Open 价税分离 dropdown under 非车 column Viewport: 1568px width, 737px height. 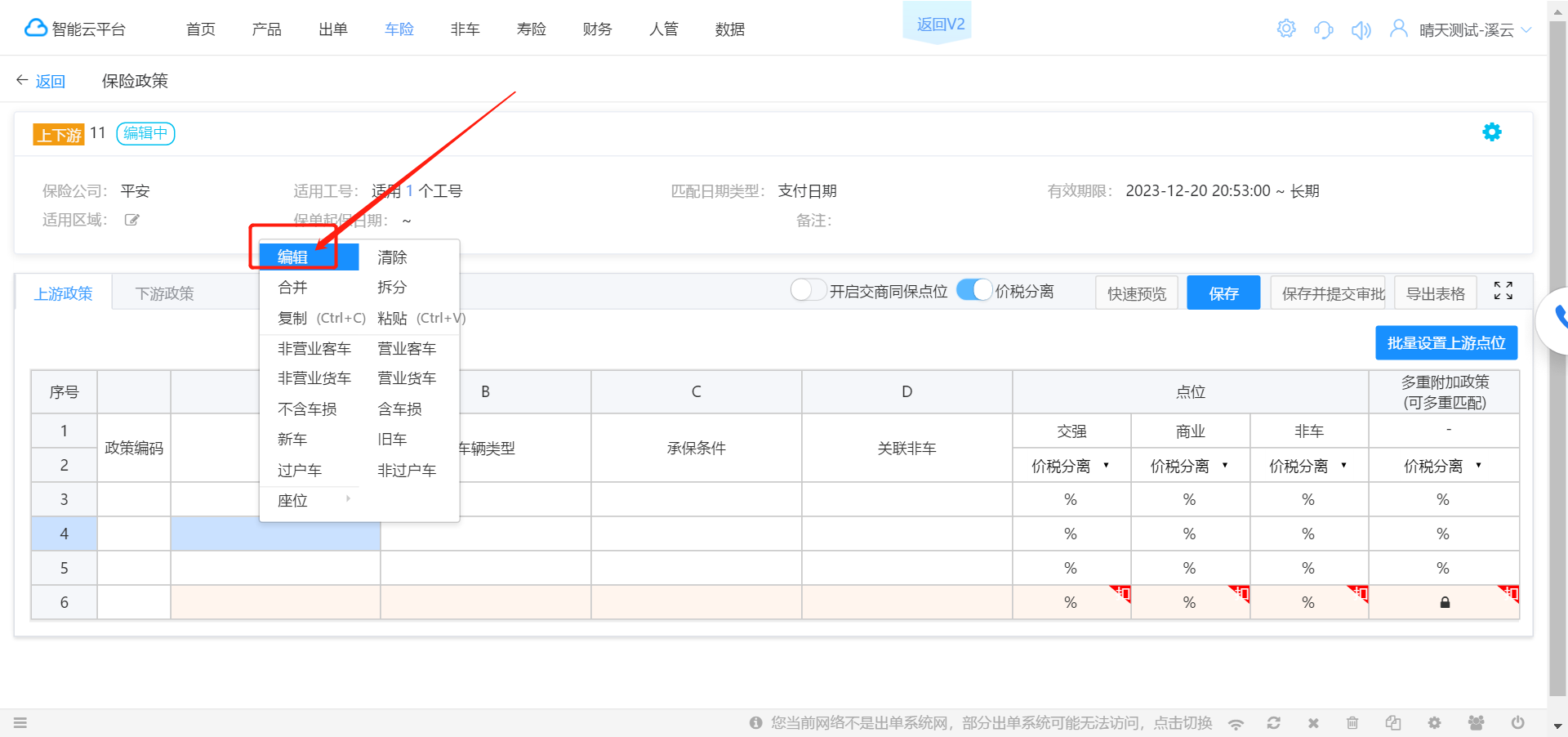point(1308,466)
